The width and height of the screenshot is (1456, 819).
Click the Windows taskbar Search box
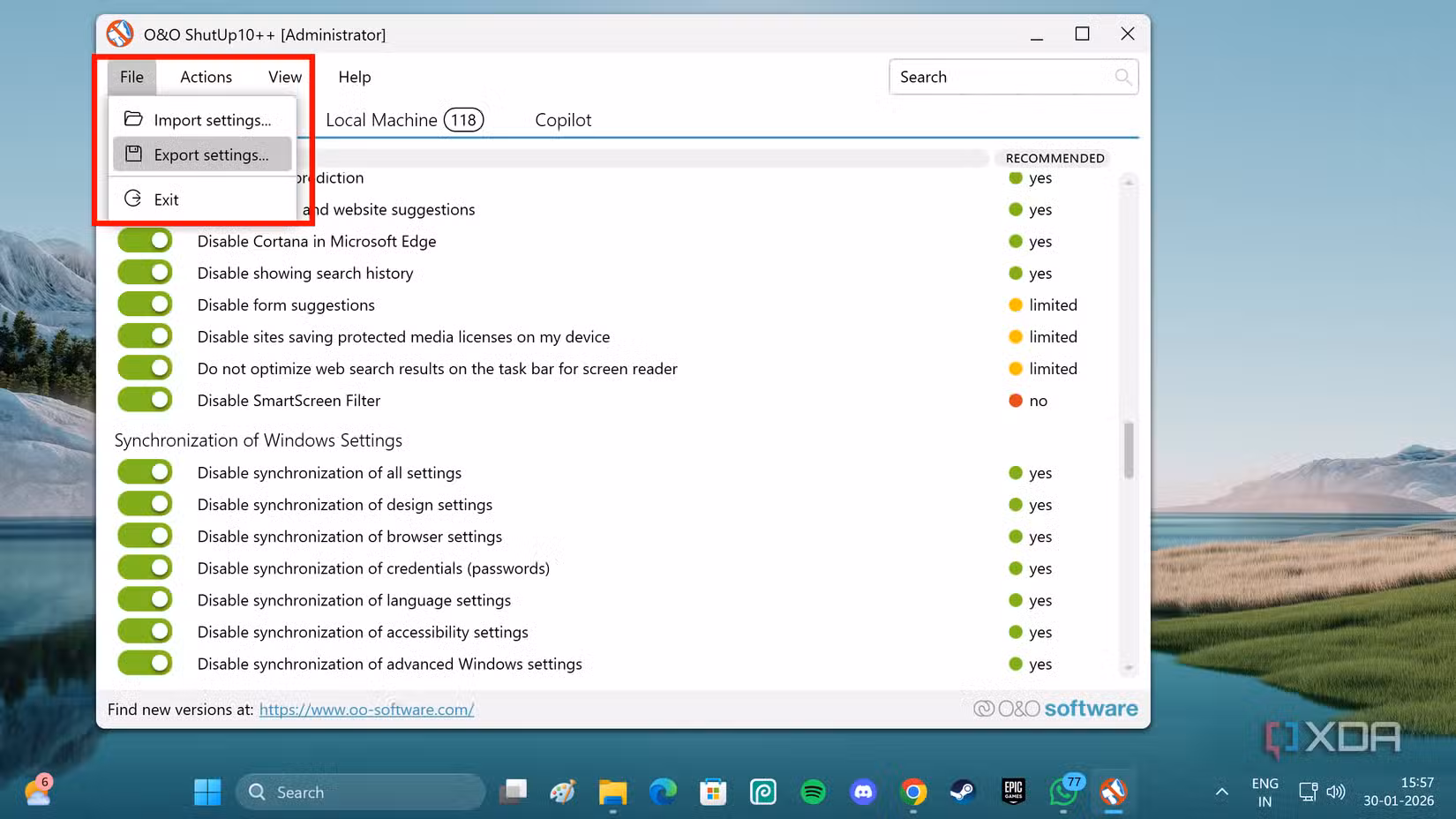(361, 792)
